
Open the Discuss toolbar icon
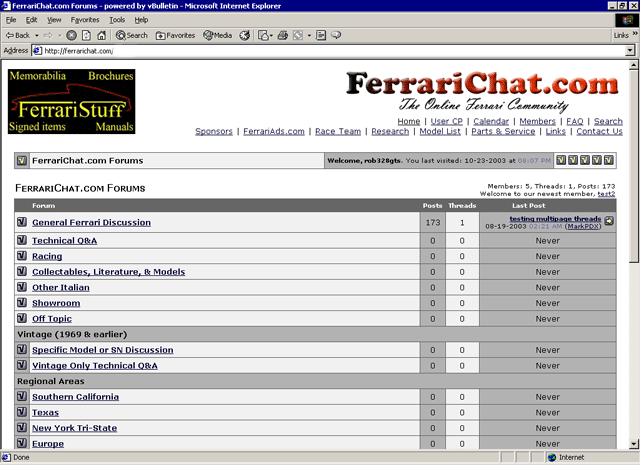[321, 36]
